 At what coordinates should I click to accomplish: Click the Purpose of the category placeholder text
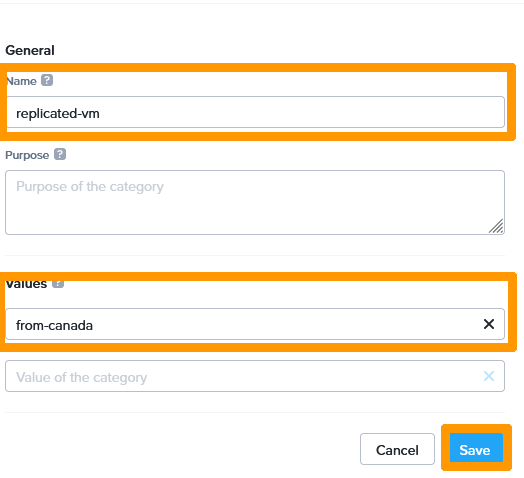[90, 187]
